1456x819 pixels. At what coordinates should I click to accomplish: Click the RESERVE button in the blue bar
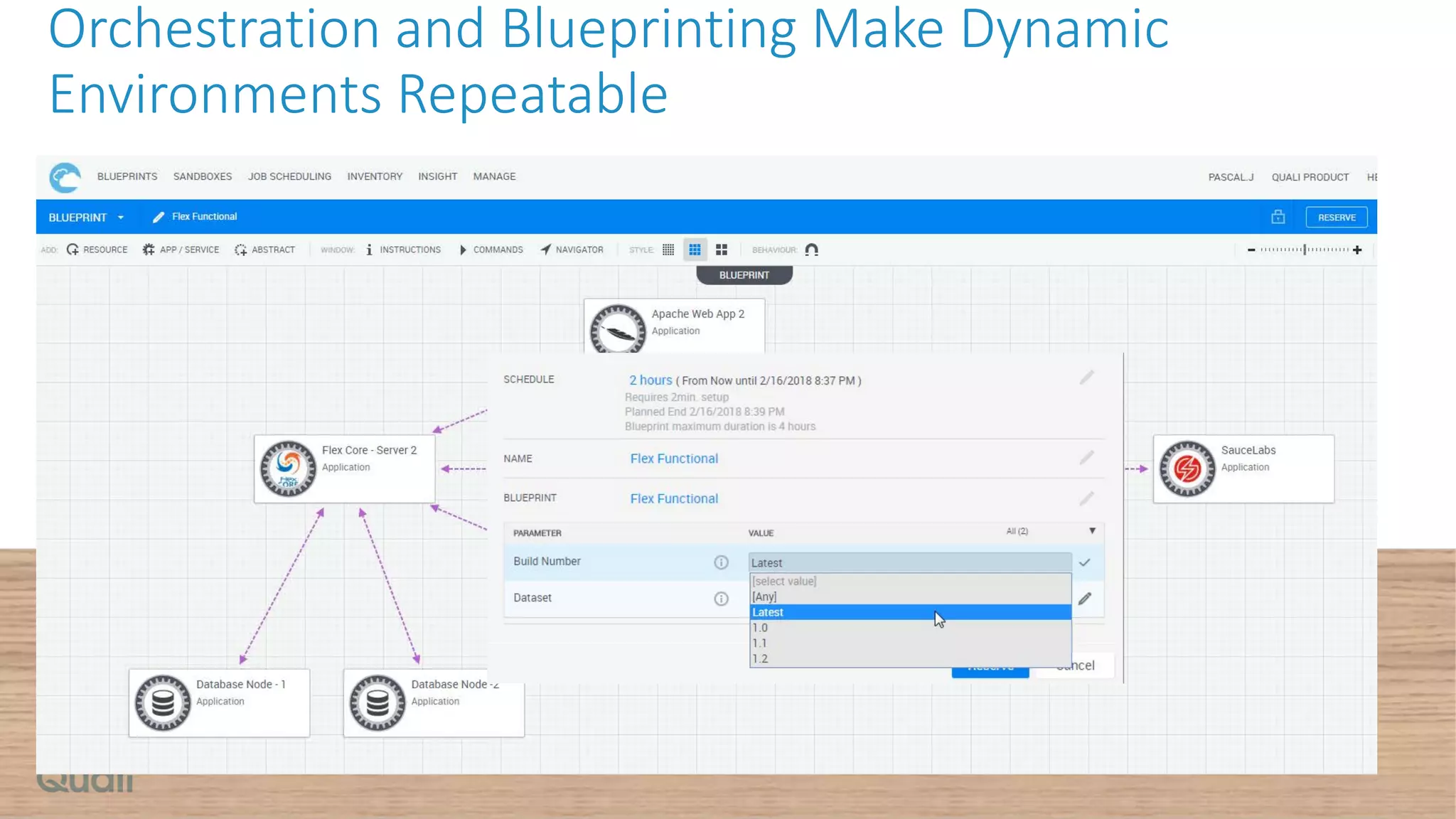(1337, 218)
